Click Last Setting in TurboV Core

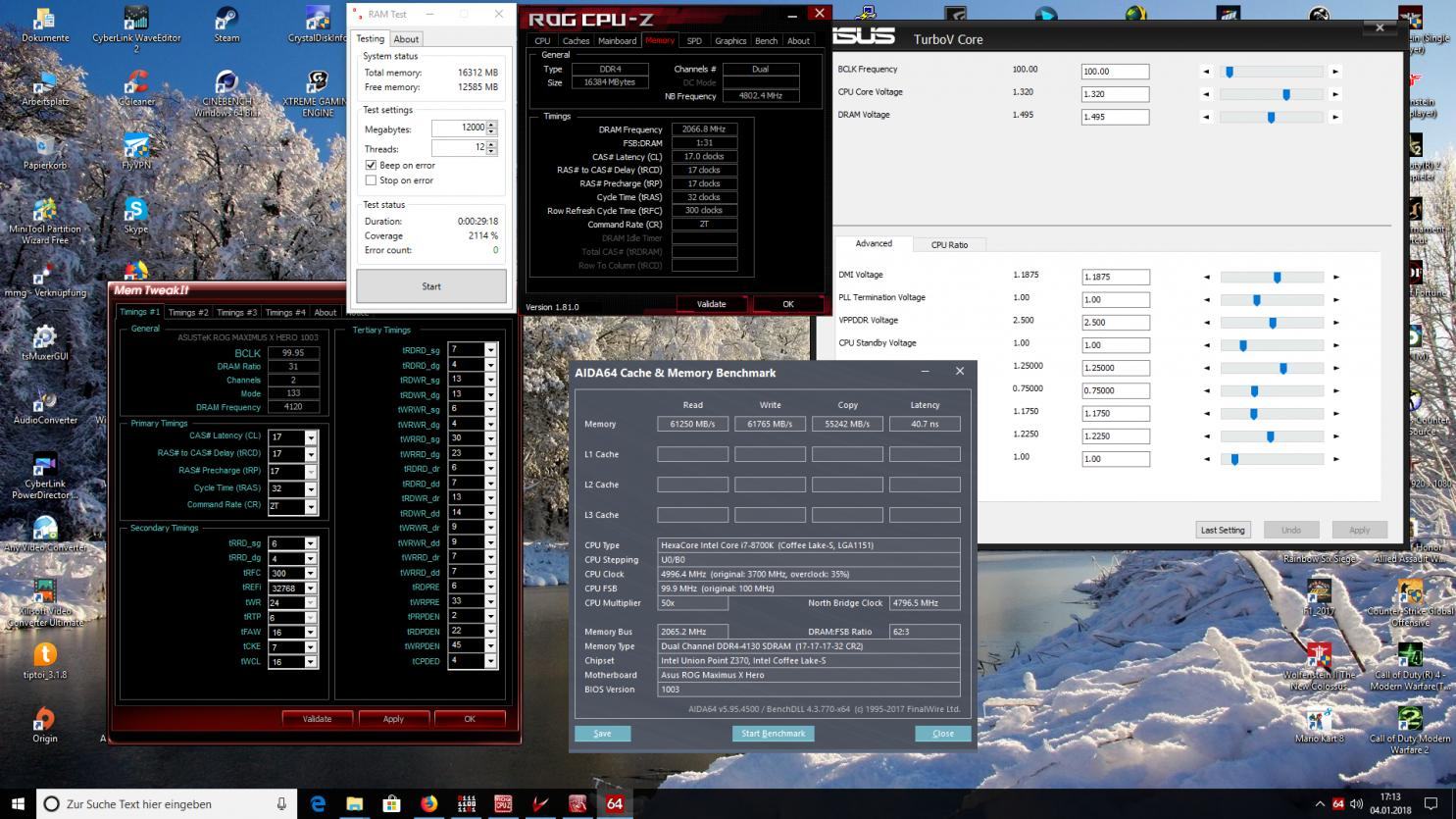coord(1223,530)
